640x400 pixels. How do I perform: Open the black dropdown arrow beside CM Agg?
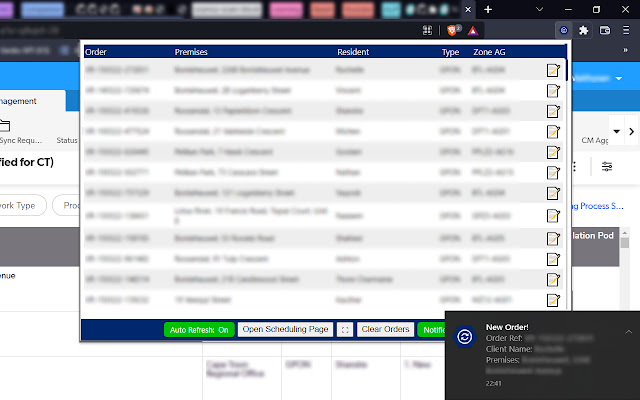pos(631,132)
